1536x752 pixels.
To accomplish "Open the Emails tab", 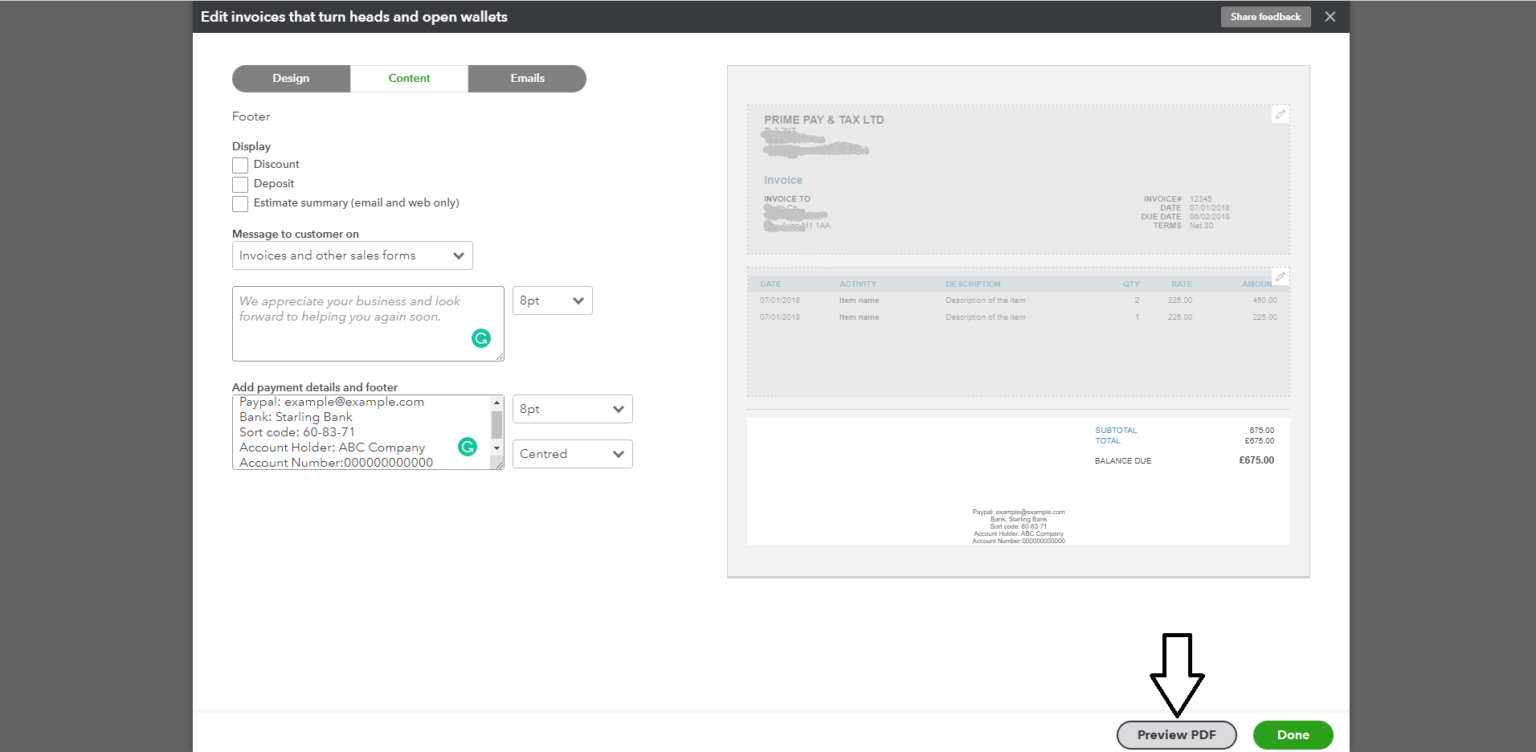I will click(x=527, y=78).
